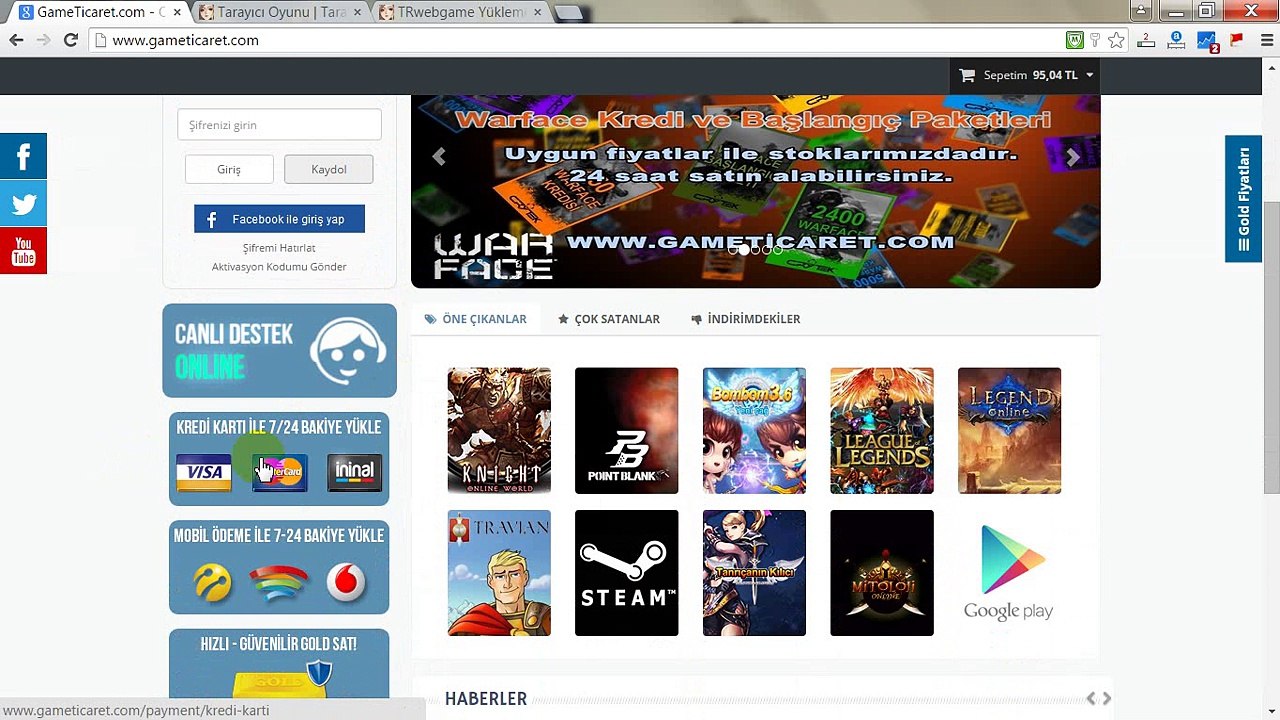Click the Warface banner image
1280x720 pixels.
(755, 191)
